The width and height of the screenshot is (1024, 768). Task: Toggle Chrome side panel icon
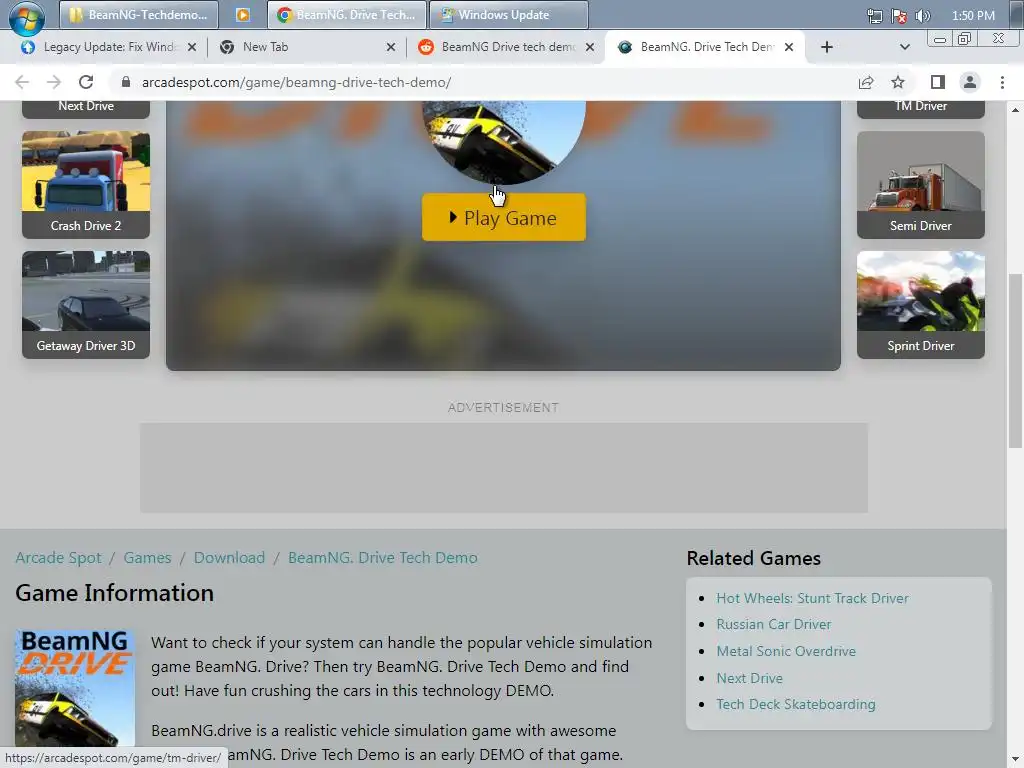click(938, 82)
